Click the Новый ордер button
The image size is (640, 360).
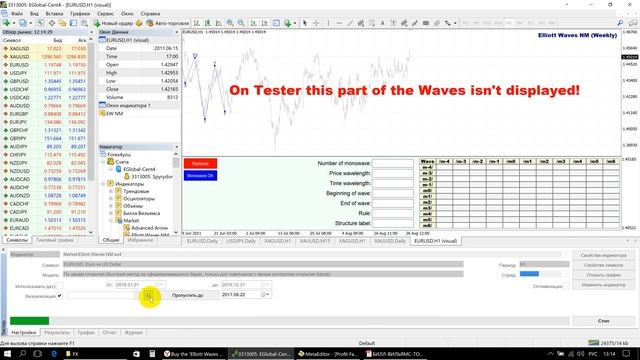pos(113,23)
